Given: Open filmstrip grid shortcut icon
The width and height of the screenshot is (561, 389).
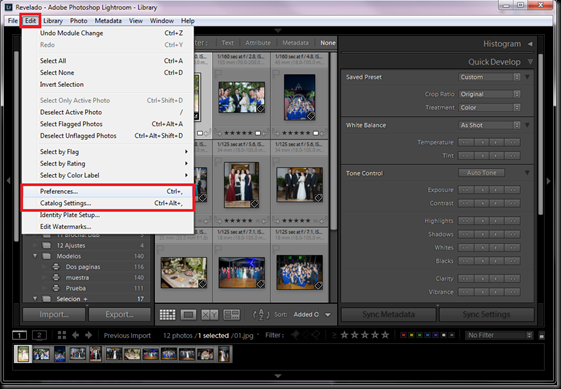Looking at the screenshot, I should tap(62, 335).
